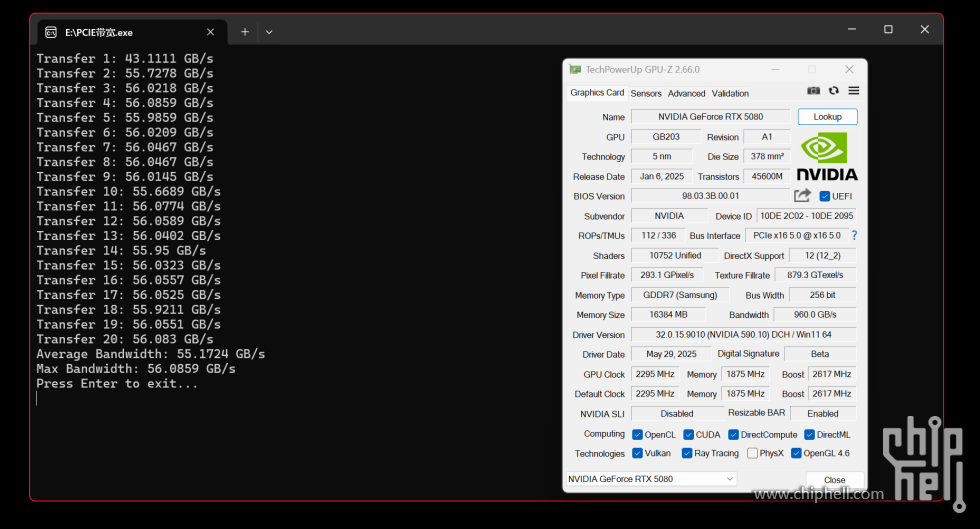Viewport: 980px width, 529px height.
Task: Click the Driver Date May 29, 2025 value
Action: [x=671, y=354]
